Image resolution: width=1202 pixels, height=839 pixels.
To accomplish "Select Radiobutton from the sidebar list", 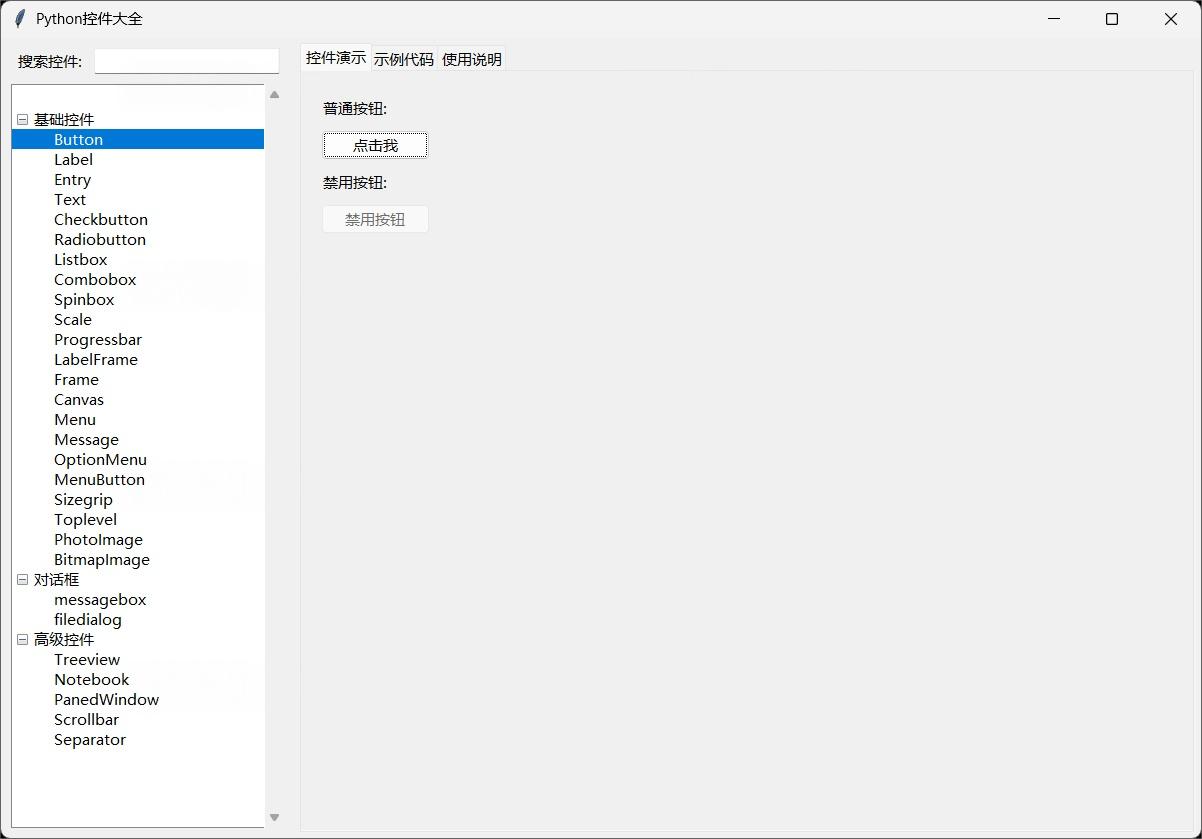I will pyautogui.click(x=100, y=239).
